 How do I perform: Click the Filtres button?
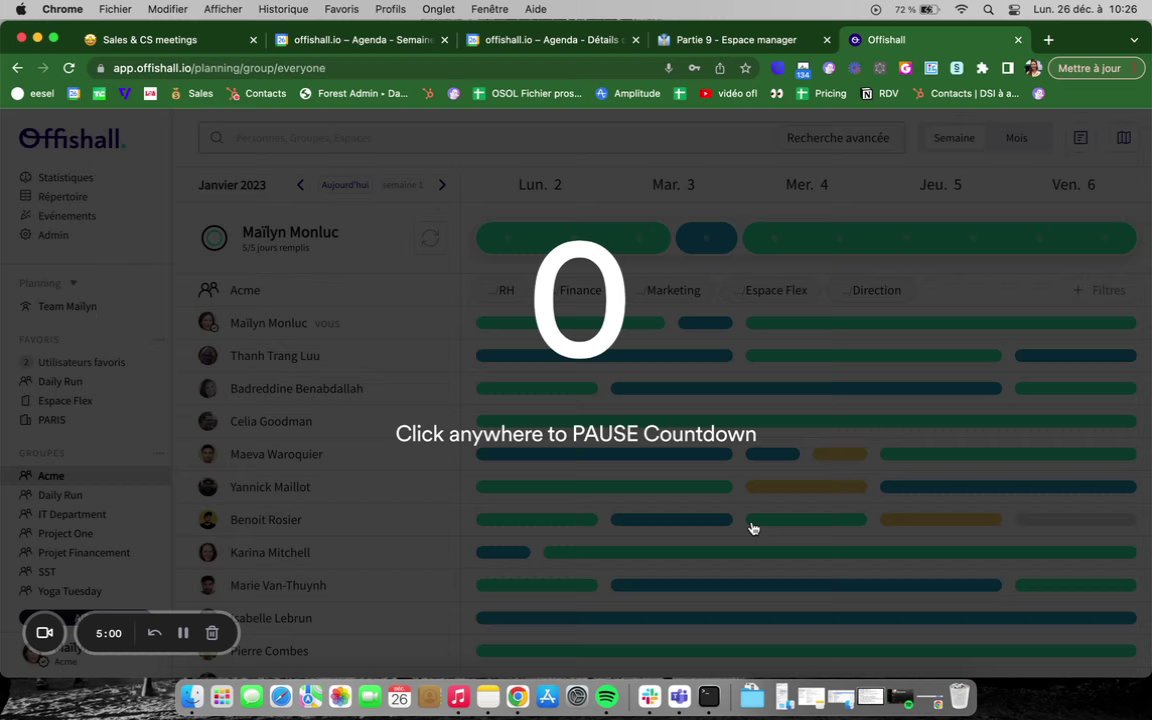1098,290
